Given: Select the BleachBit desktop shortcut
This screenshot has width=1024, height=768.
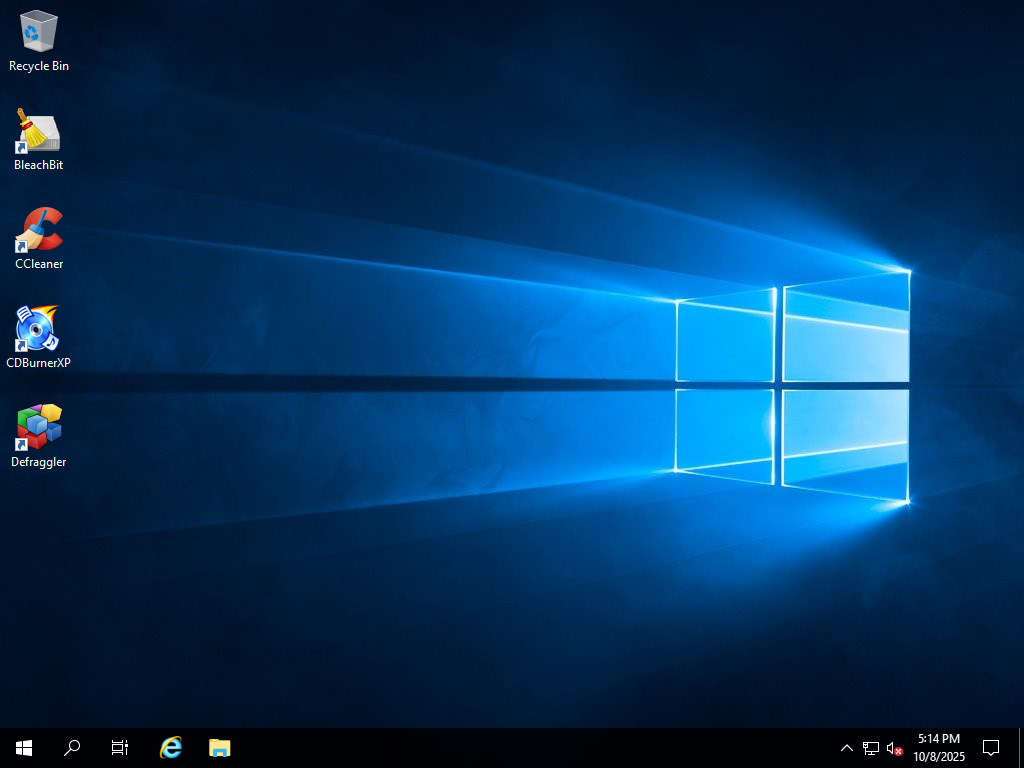Looking at the screenshot, I should point(39,140).
